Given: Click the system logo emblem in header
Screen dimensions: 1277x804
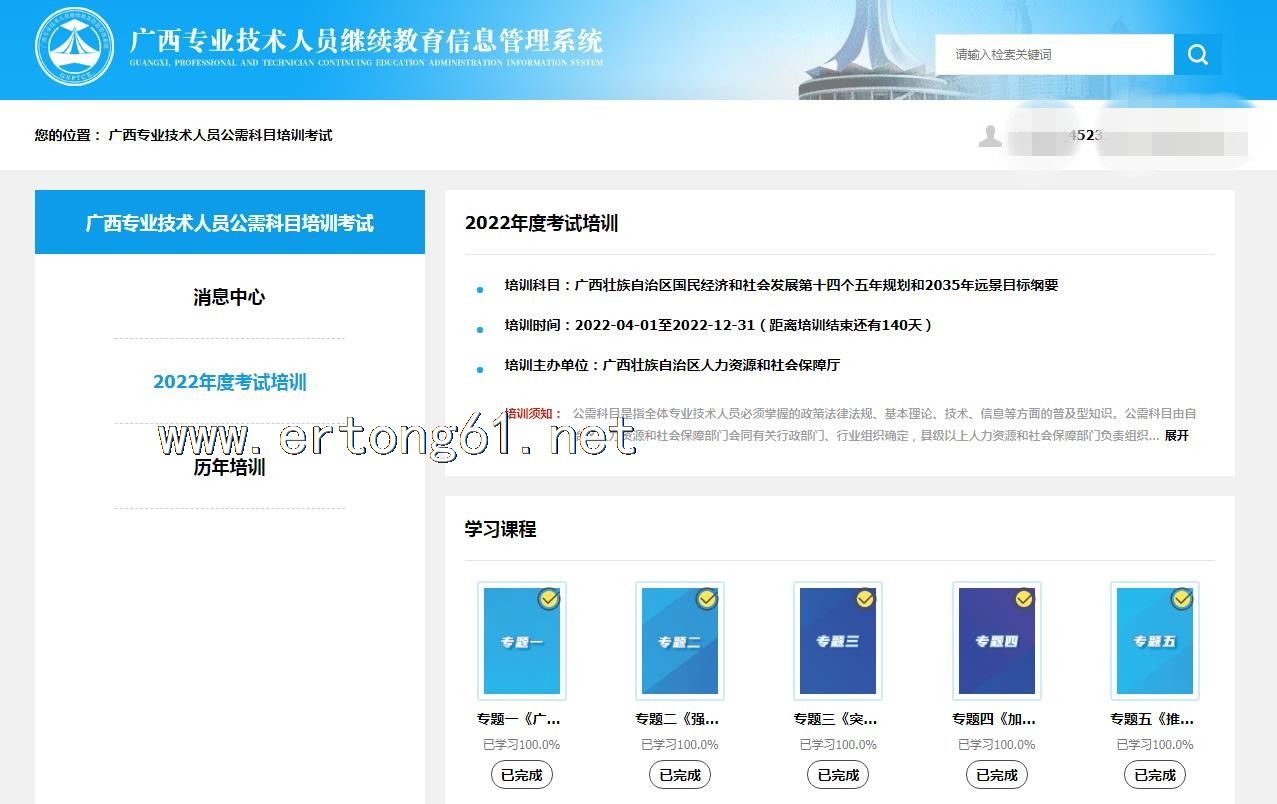Looking at the screenshot, I should [75, 49].
